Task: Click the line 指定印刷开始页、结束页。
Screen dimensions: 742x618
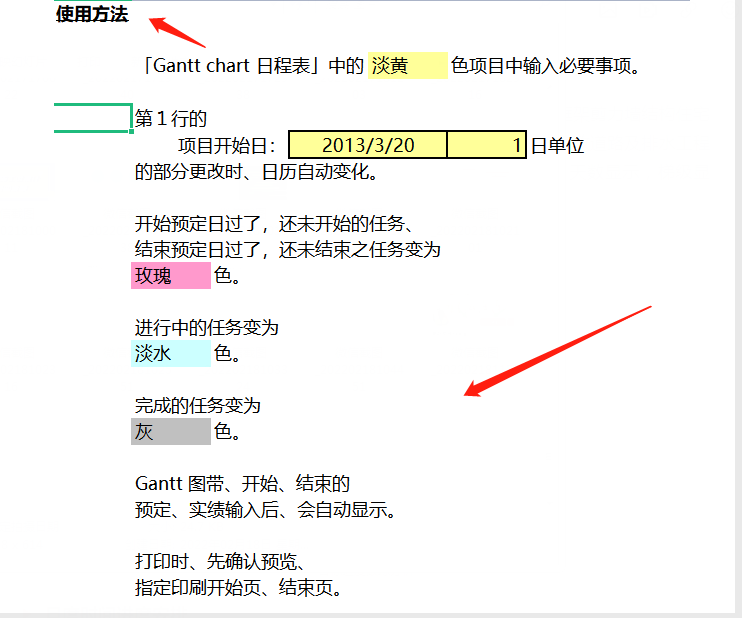Action: coord(238,588)
